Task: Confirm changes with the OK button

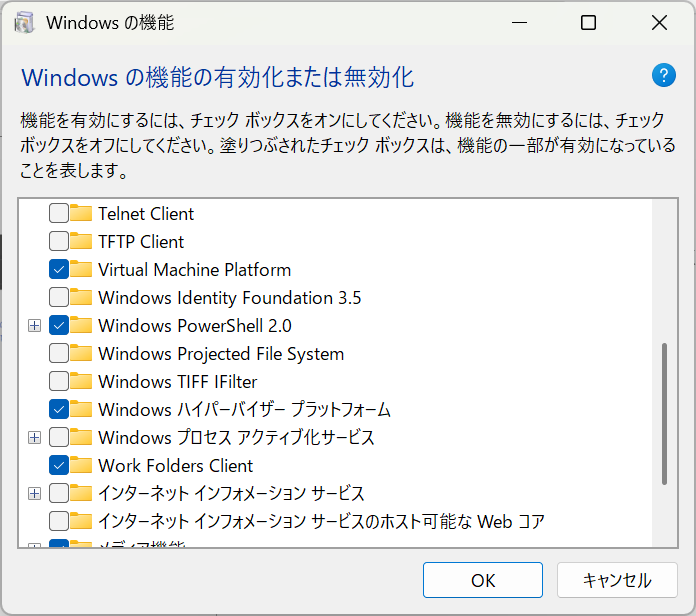Action: (482, 580)
